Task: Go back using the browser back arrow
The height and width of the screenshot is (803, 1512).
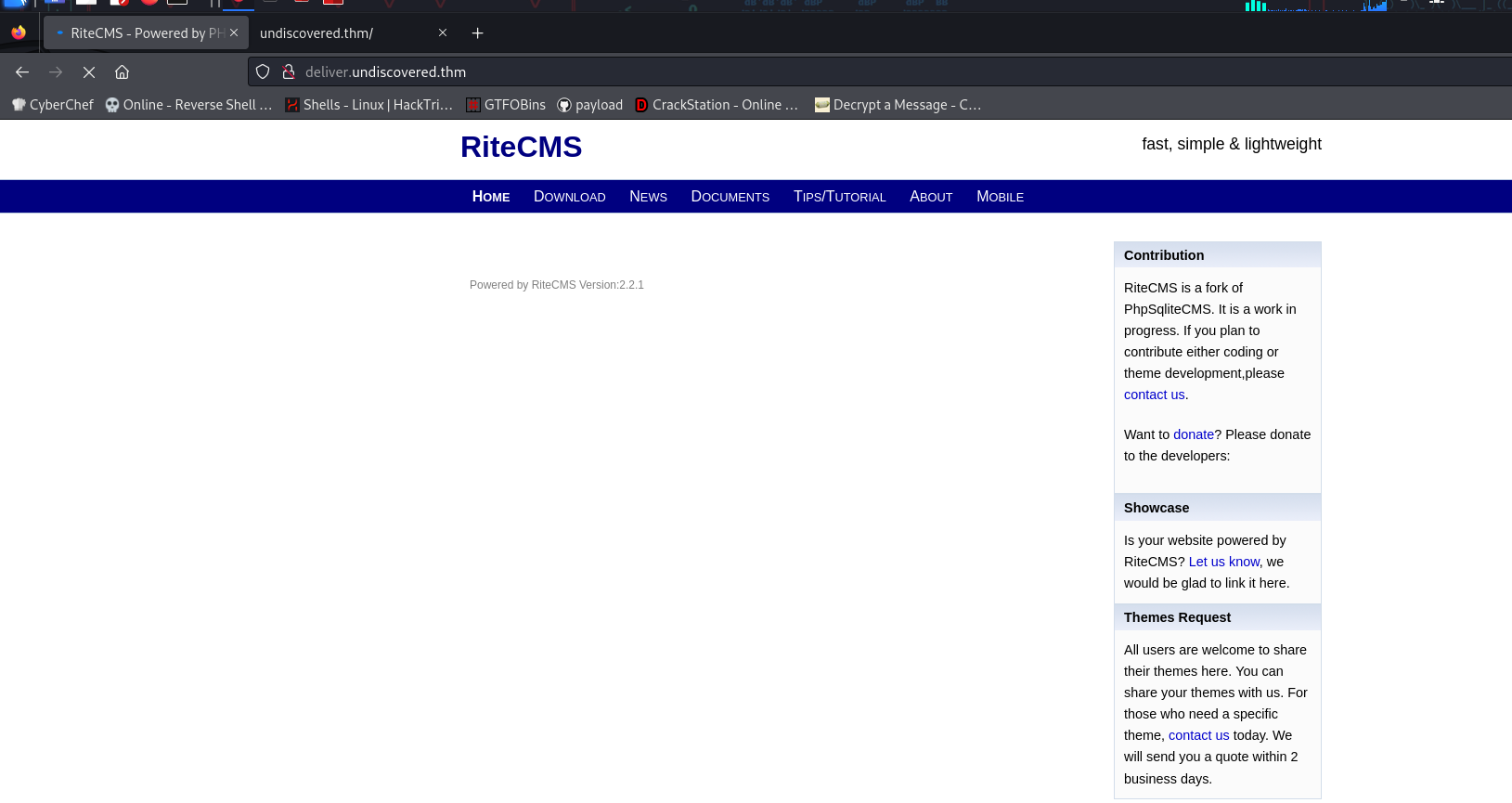Action: pos(22,72)
